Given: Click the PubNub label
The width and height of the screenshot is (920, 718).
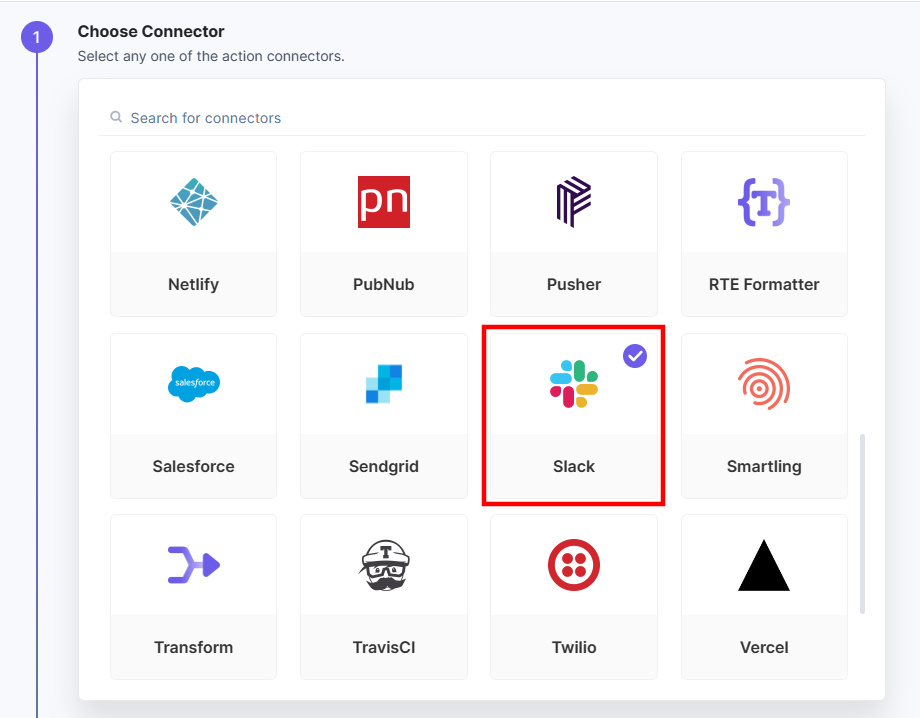Looking at the screenshot, I should pyautogui.click(x=384, y=285).
